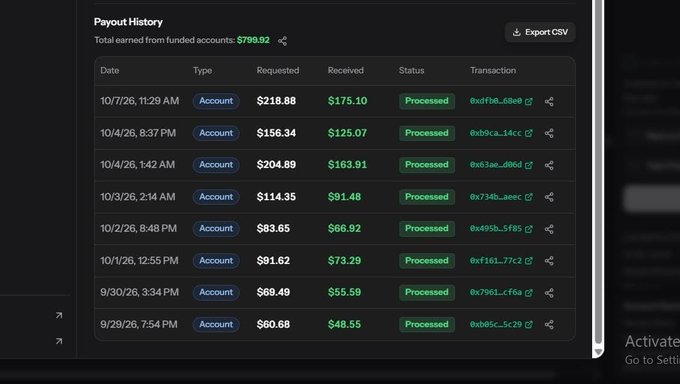Screen dimensions: 680x384
Task: Click the Export CSV button
Action: coord(540,32)
